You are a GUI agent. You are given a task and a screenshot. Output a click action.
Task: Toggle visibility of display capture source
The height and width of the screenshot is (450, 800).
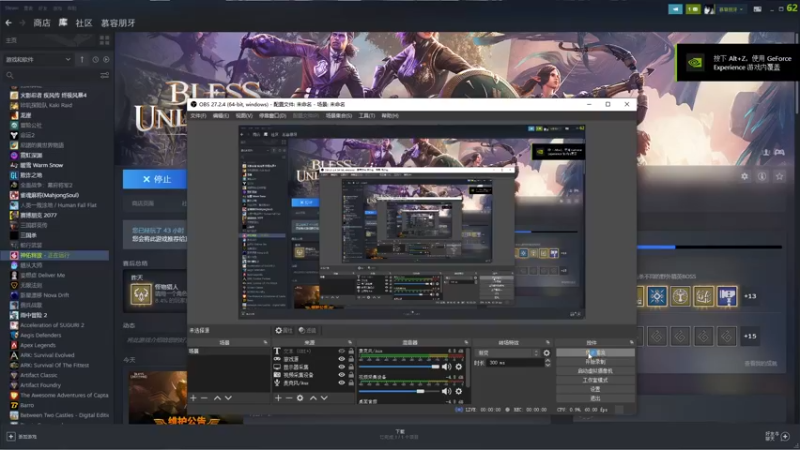pos(341,367)
